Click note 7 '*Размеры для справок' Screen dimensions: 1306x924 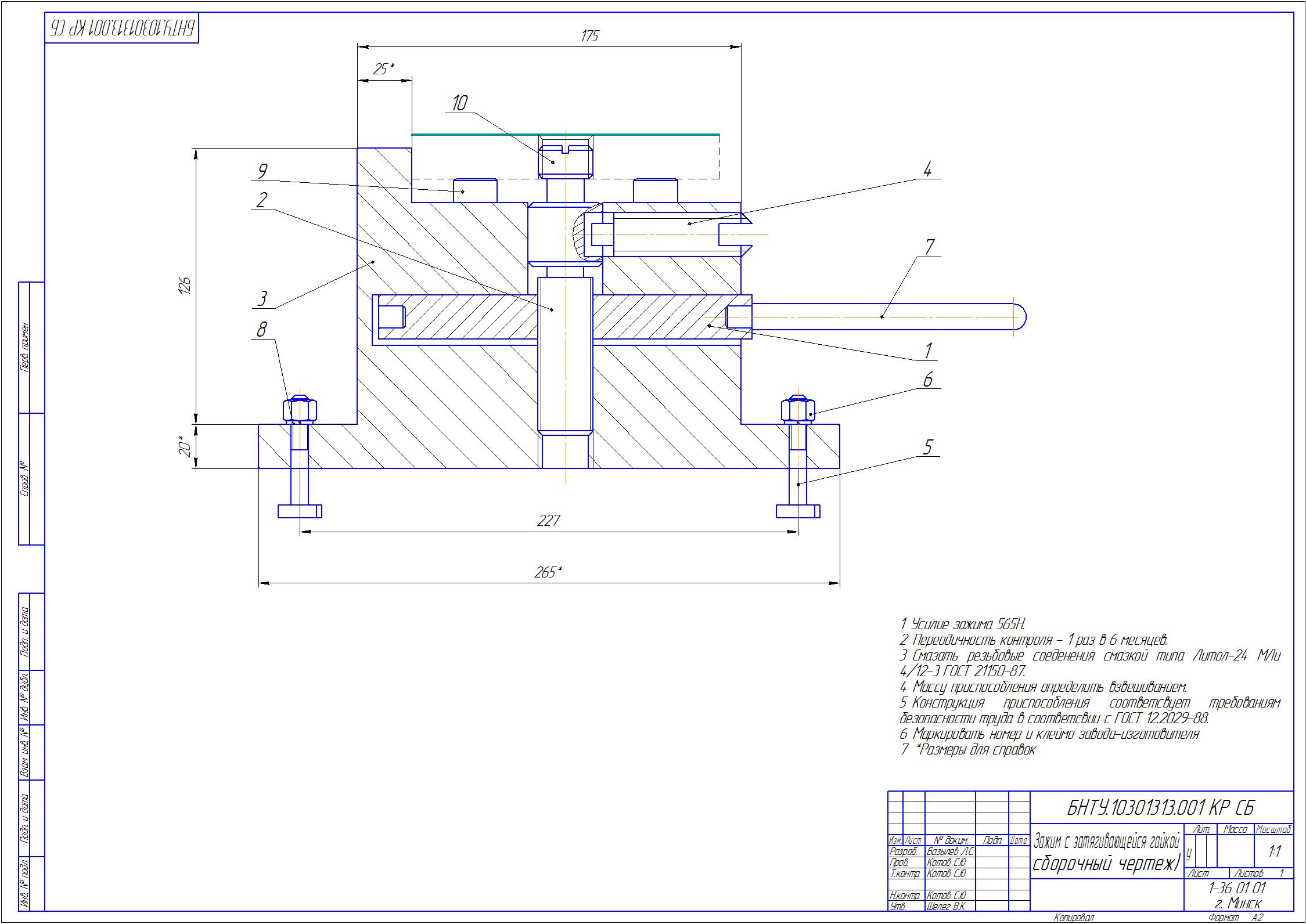point(968,749)
